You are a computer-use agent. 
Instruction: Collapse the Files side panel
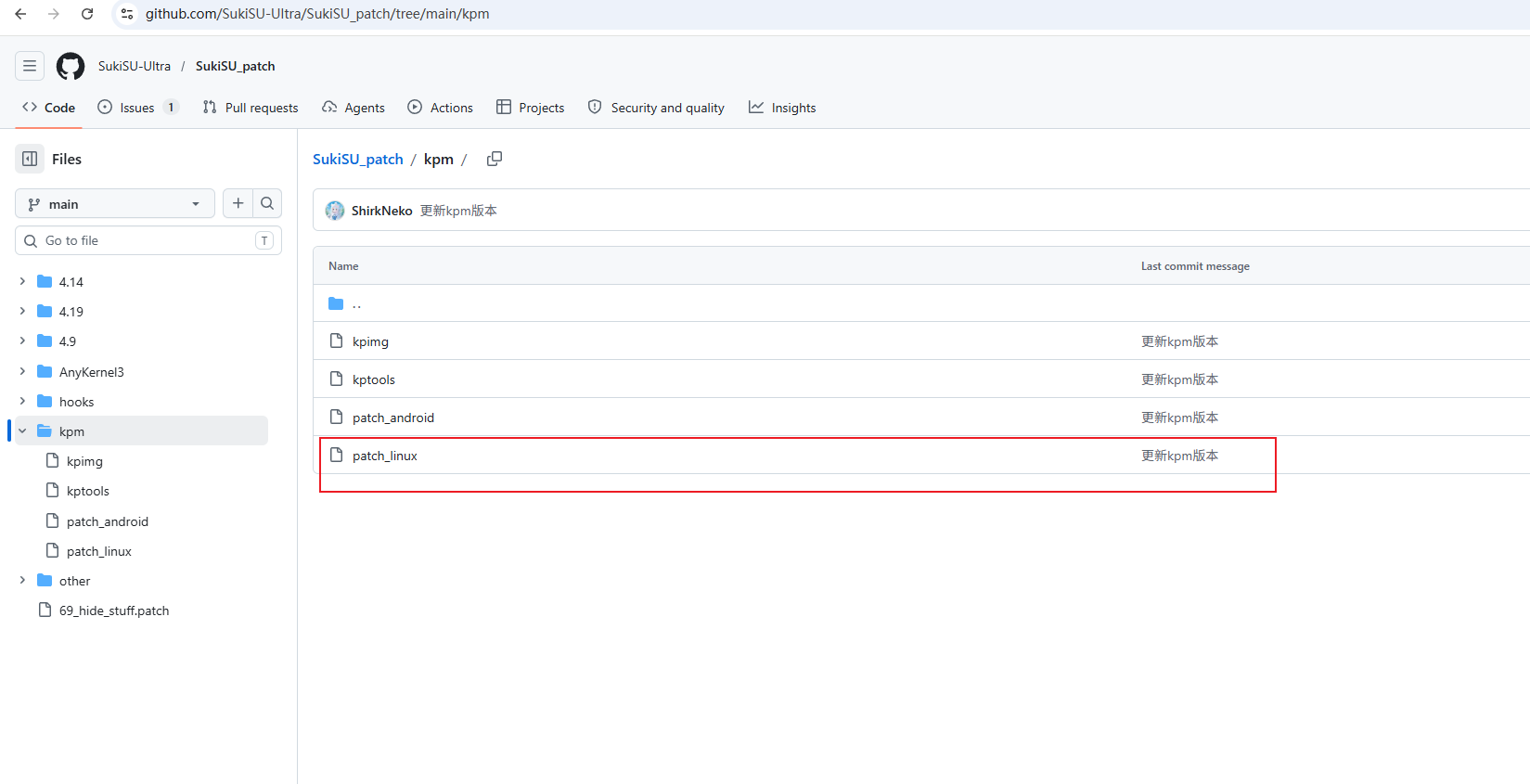point(30,159)
